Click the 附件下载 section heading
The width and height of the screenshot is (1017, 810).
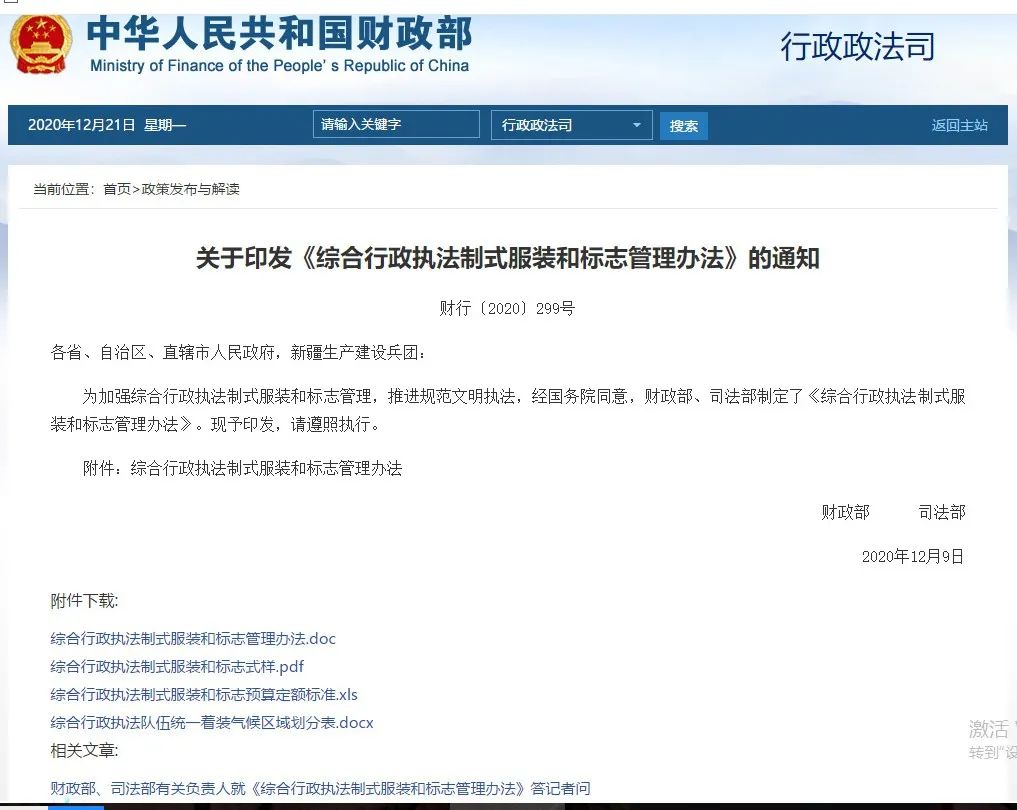coord(84,600)
